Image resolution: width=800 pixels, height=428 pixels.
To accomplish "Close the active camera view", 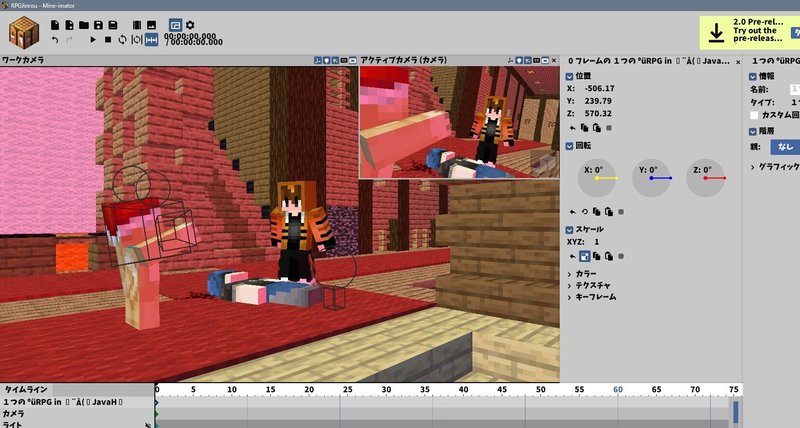I will pos(554,60).
